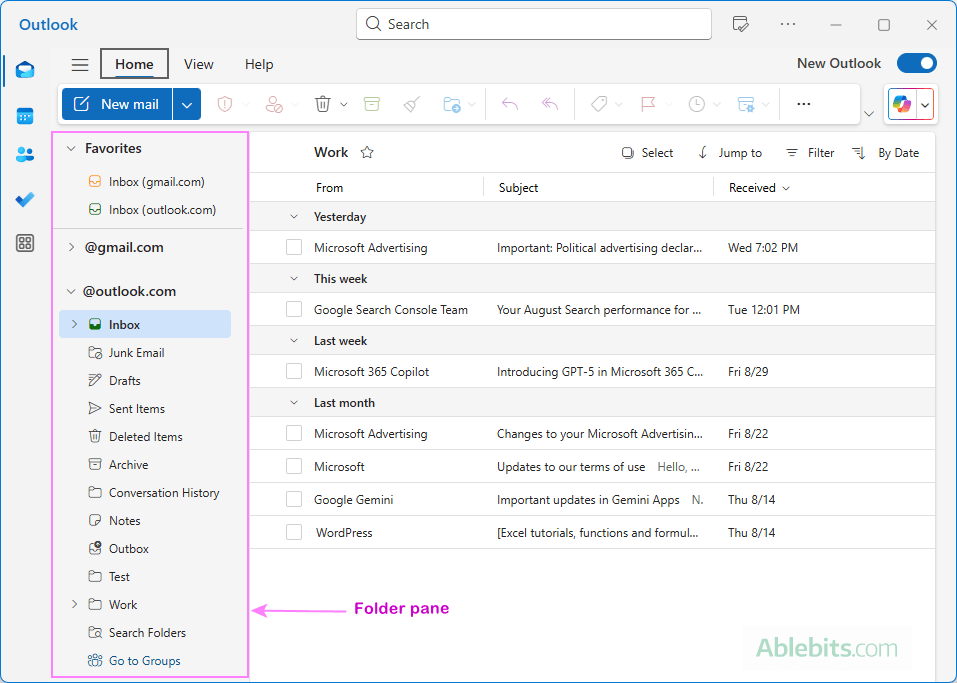
Task: Expand the Inbox subfolders chevron
Action: click(74, 324)
